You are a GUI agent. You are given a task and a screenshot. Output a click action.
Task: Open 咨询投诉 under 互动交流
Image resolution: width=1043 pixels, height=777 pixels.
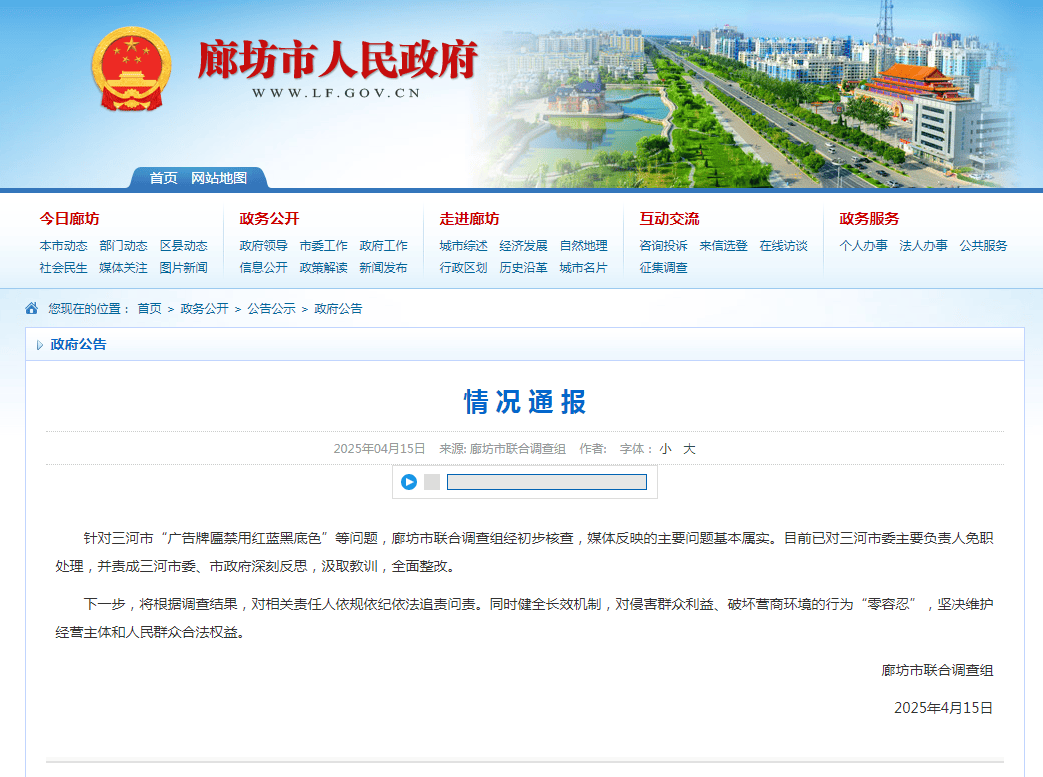point(662,245)
